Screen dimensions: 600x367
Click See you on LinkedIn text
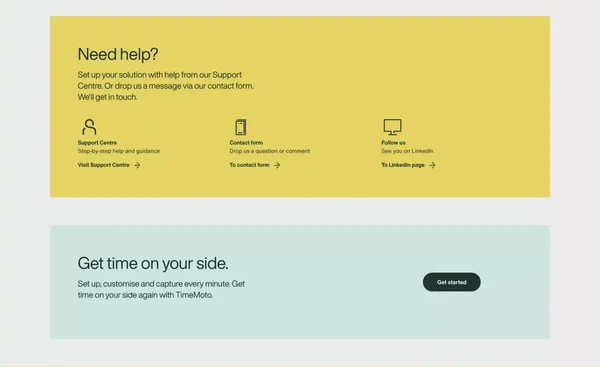[407, 151]
